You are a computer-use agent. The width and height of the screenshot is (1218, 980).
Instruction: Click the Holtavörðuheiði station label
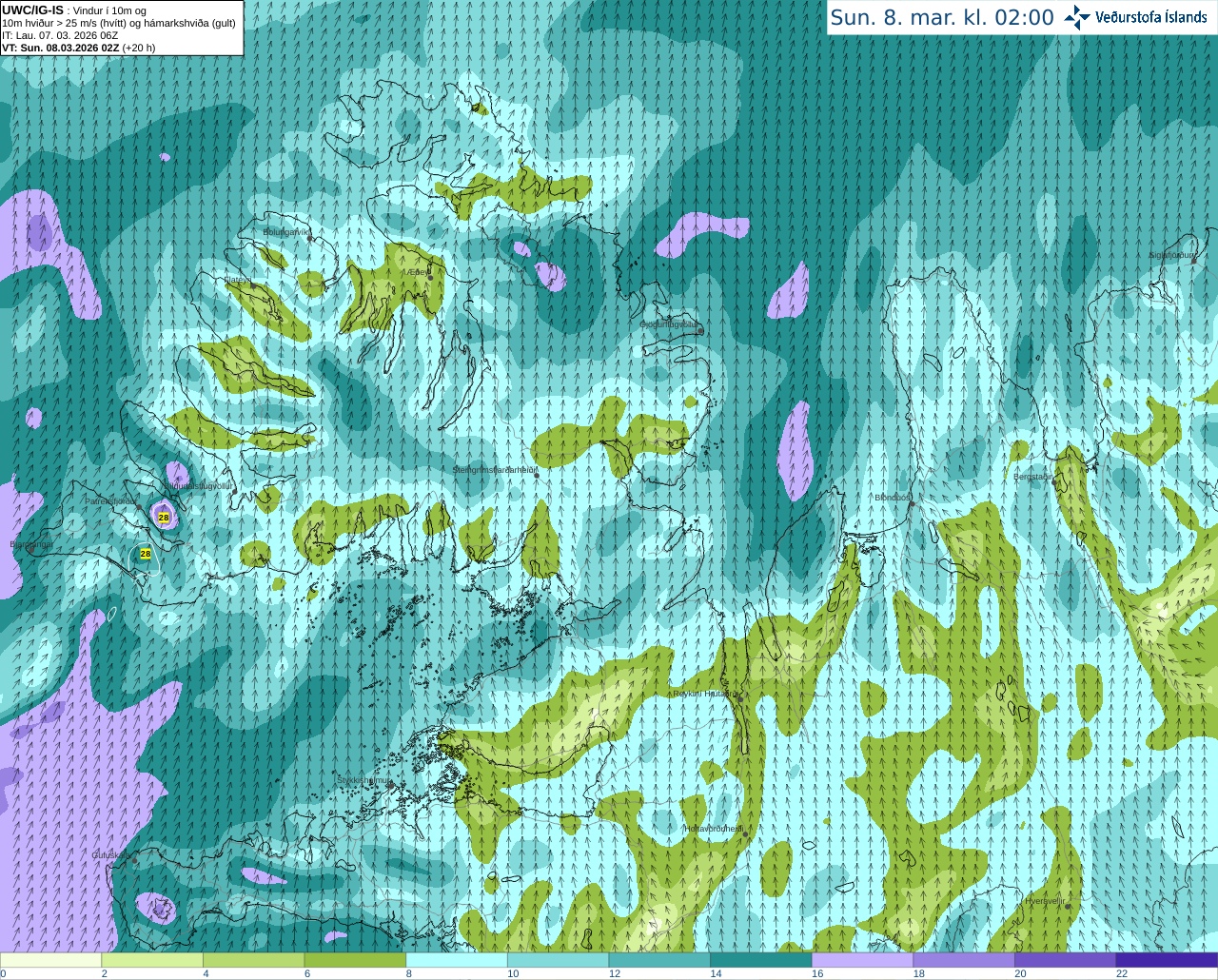tap(714, 829)
